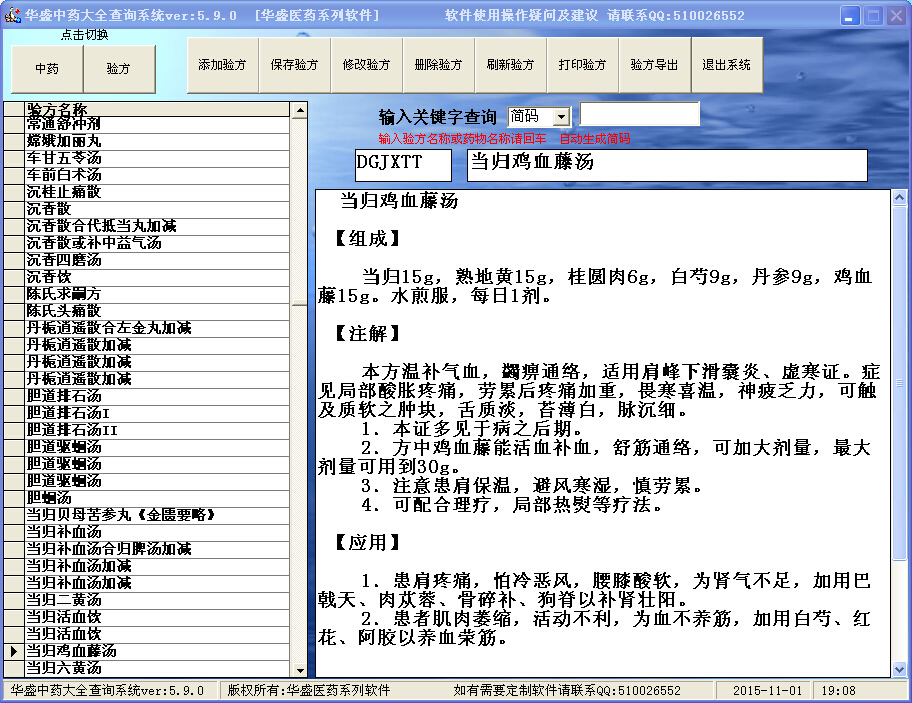Click the DGJXTT code field
912x703 pixels.
(x=403, y=165)
